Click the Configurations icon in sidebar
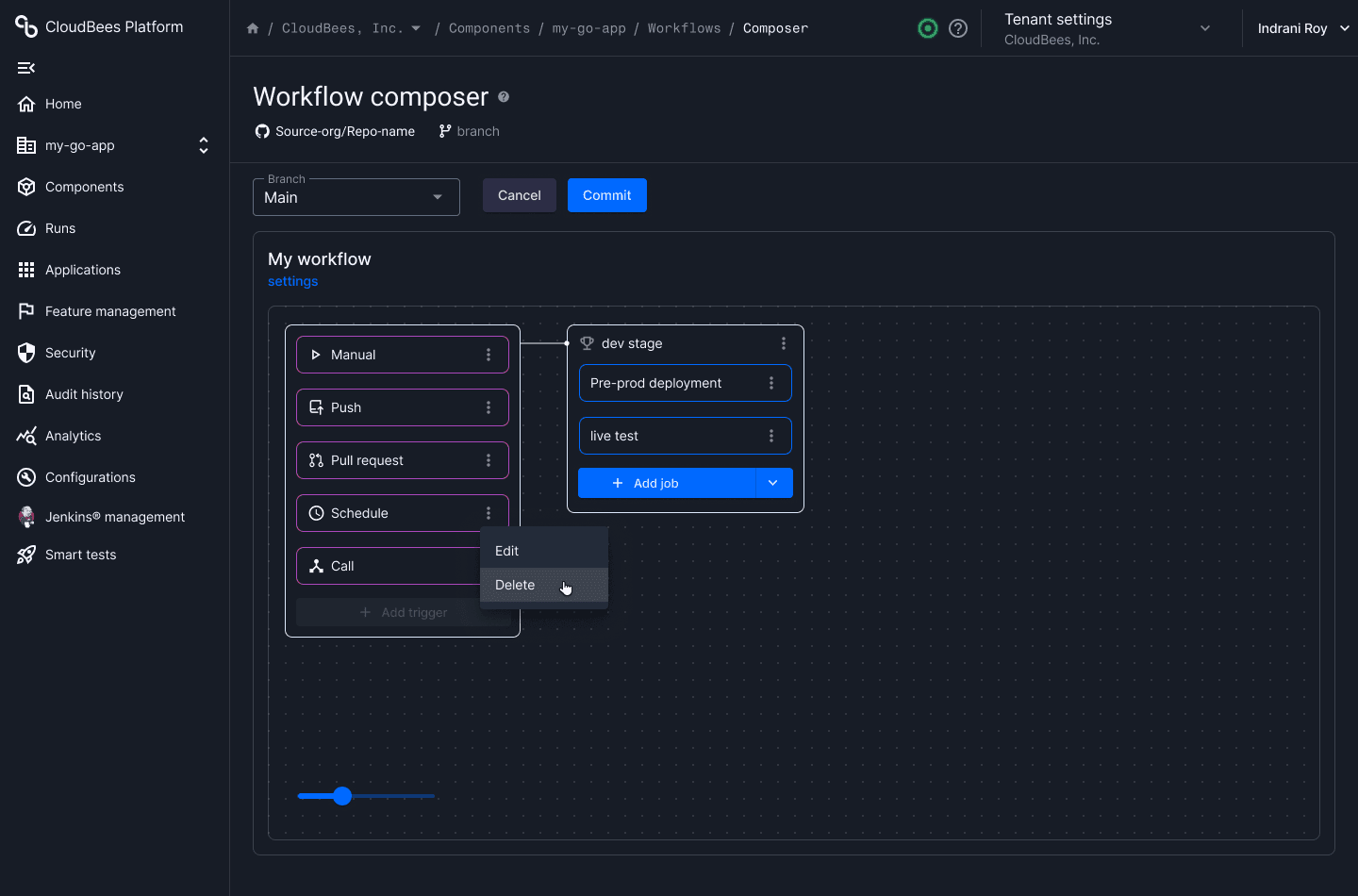The image size is (1358, 896). pos(26,477)
